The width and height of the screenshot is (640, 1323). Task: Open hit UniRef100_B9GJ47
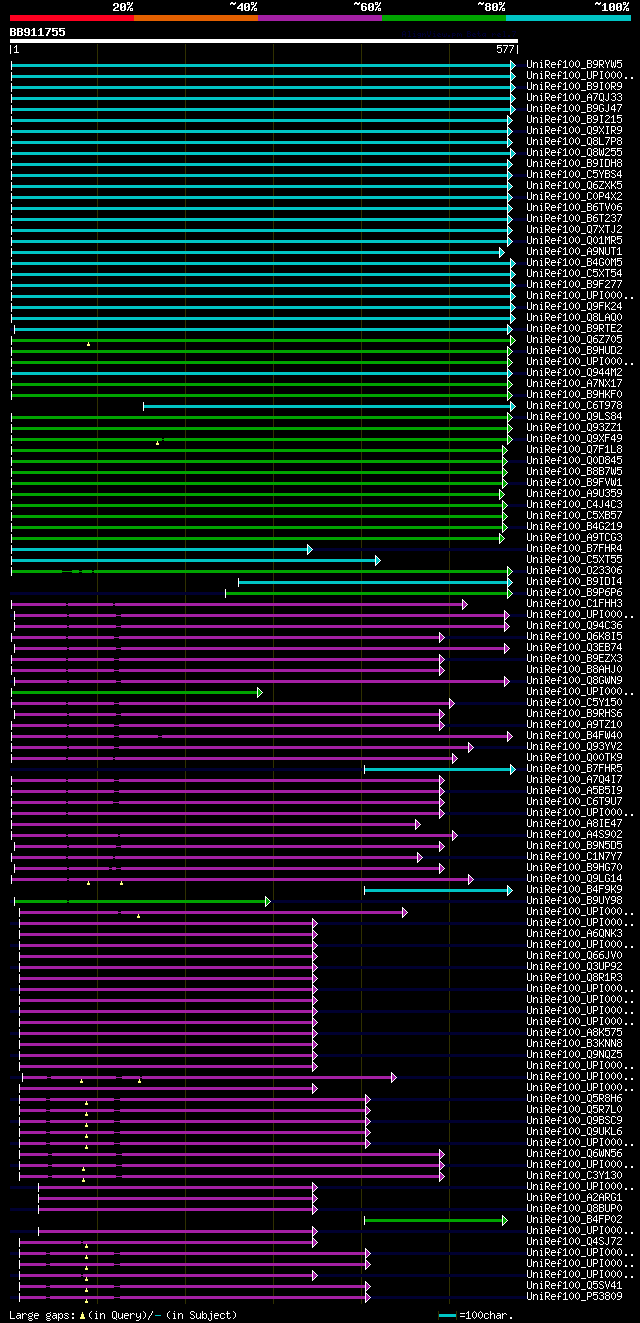coord(574,108)
